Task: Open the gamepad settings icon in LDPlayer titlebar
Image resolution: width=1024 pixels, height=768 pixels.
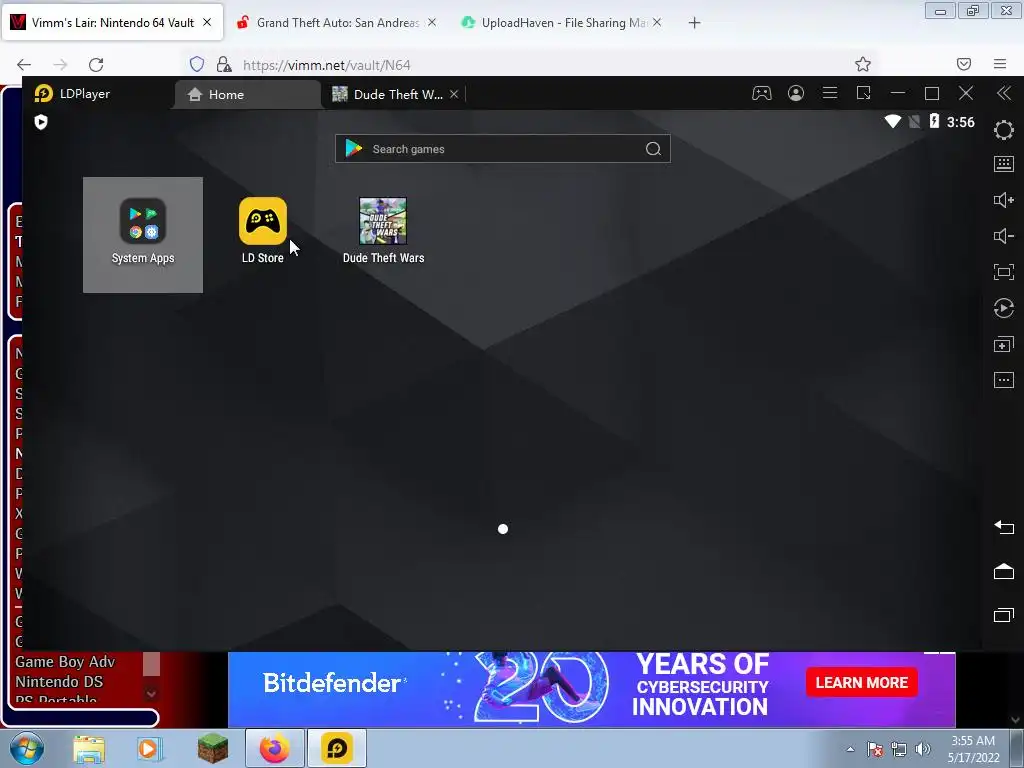Action: coord(761,93)
